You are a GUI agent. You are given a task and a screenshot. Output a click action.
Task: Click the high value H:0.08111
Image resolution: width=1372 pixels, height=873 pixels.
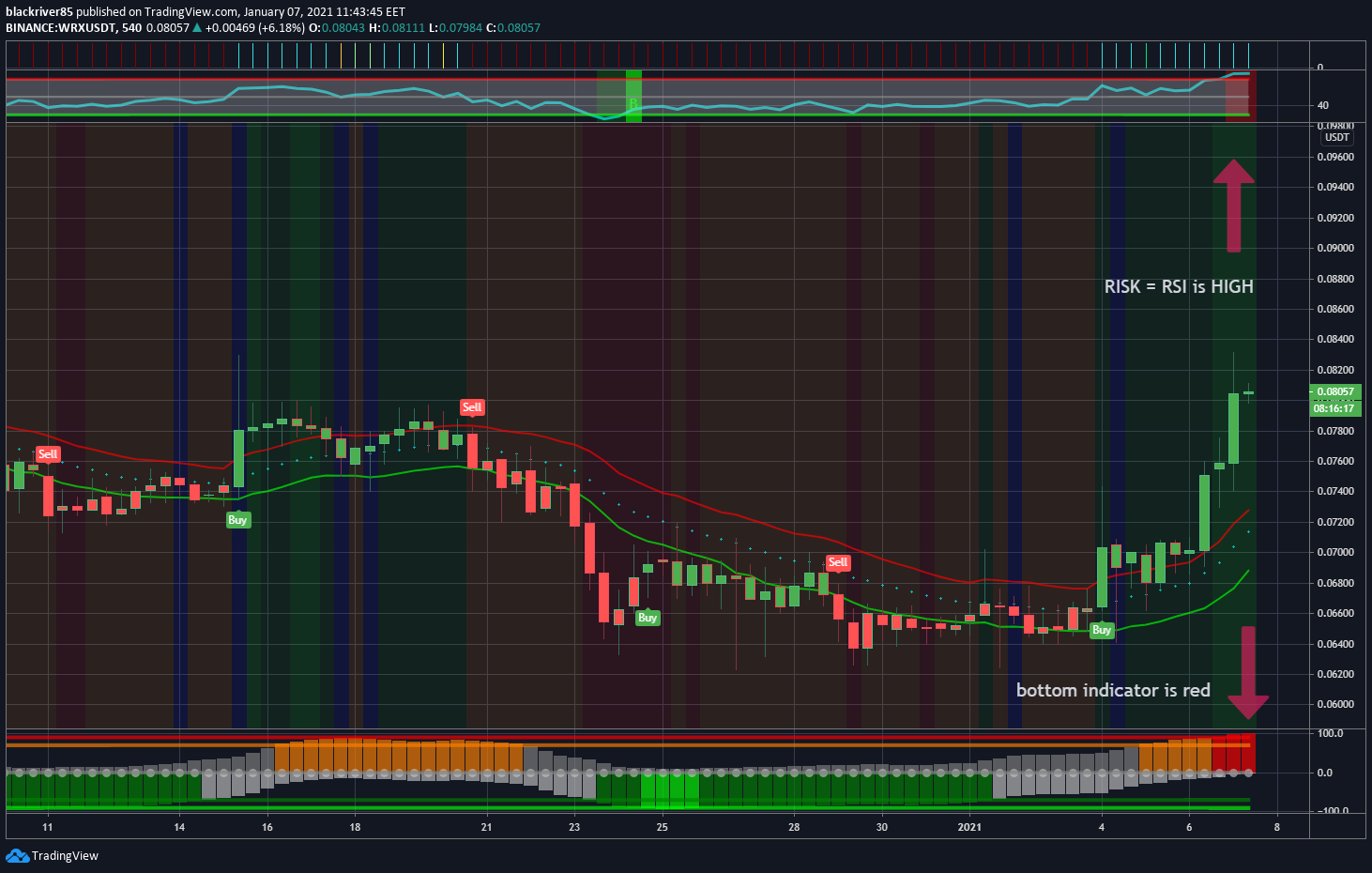tap(397, 27)
